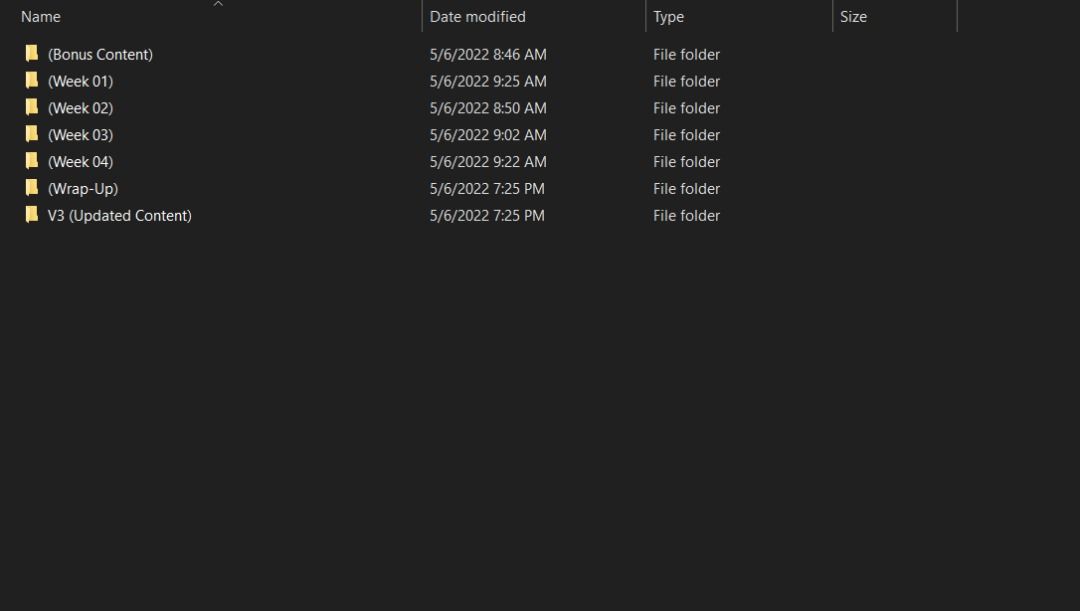Click the folder icon for Week 04
The height and width of the screenshot is (611, 1080).
point(32,161)
